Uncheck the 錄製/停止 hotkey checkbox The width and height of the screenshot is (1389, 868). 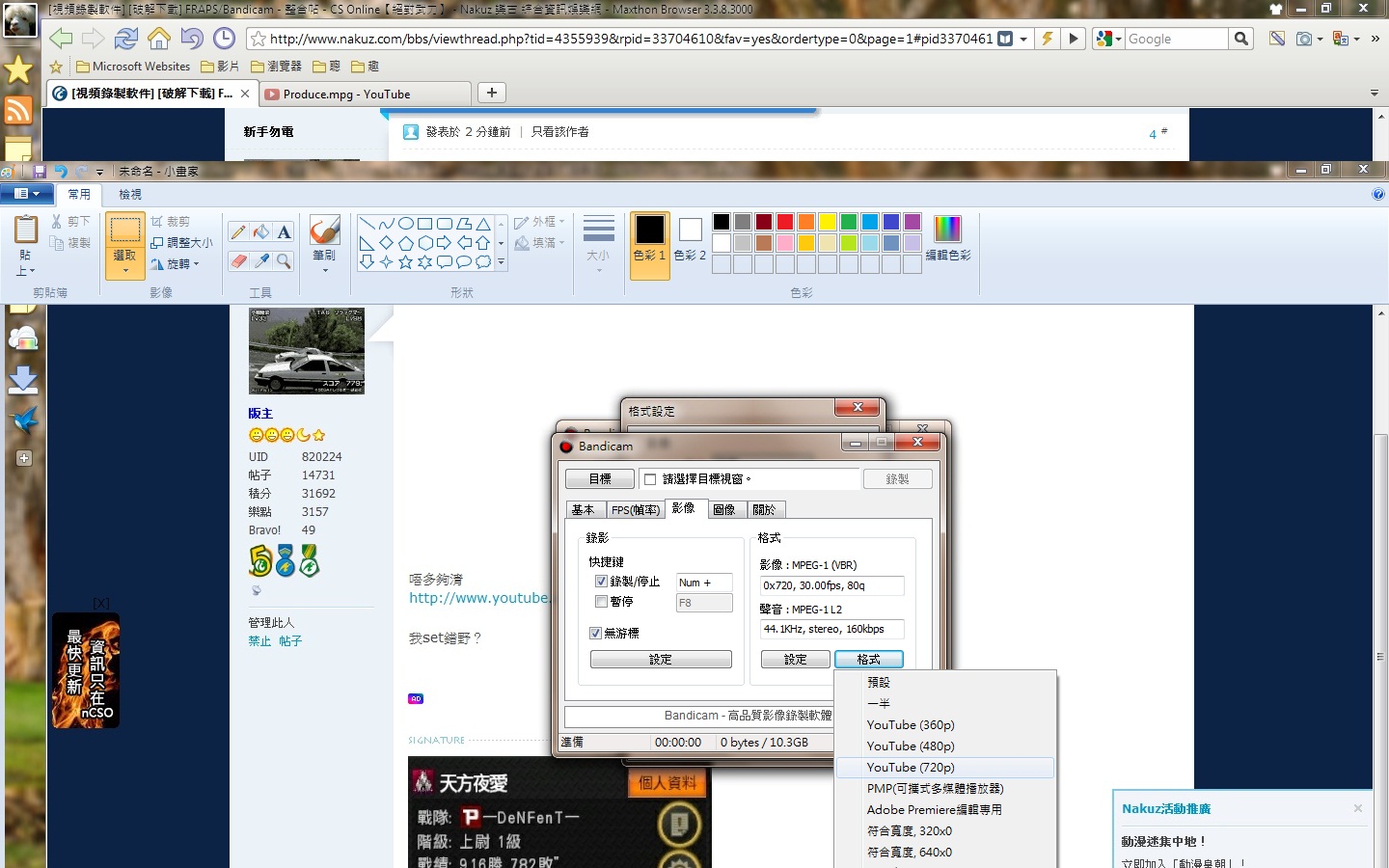(601, 582)
